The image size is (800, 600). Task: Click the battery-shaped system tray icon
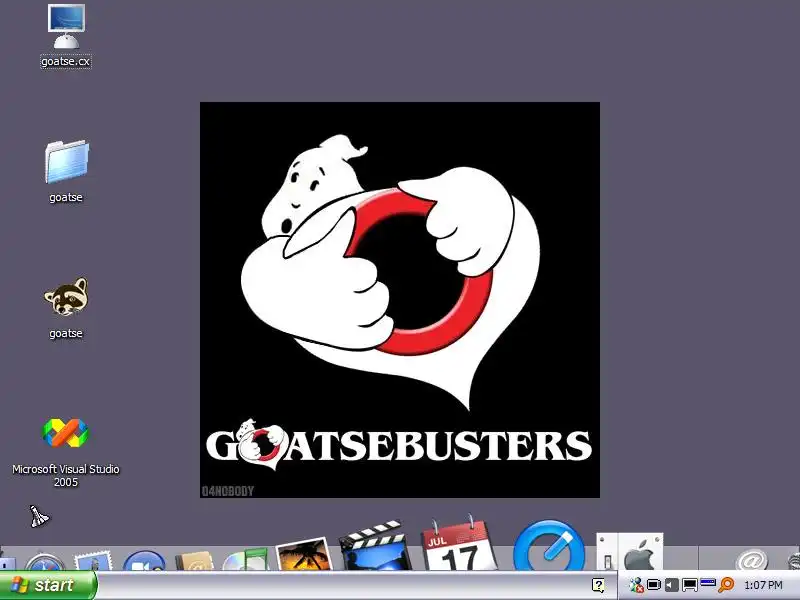tap(654, 585)
